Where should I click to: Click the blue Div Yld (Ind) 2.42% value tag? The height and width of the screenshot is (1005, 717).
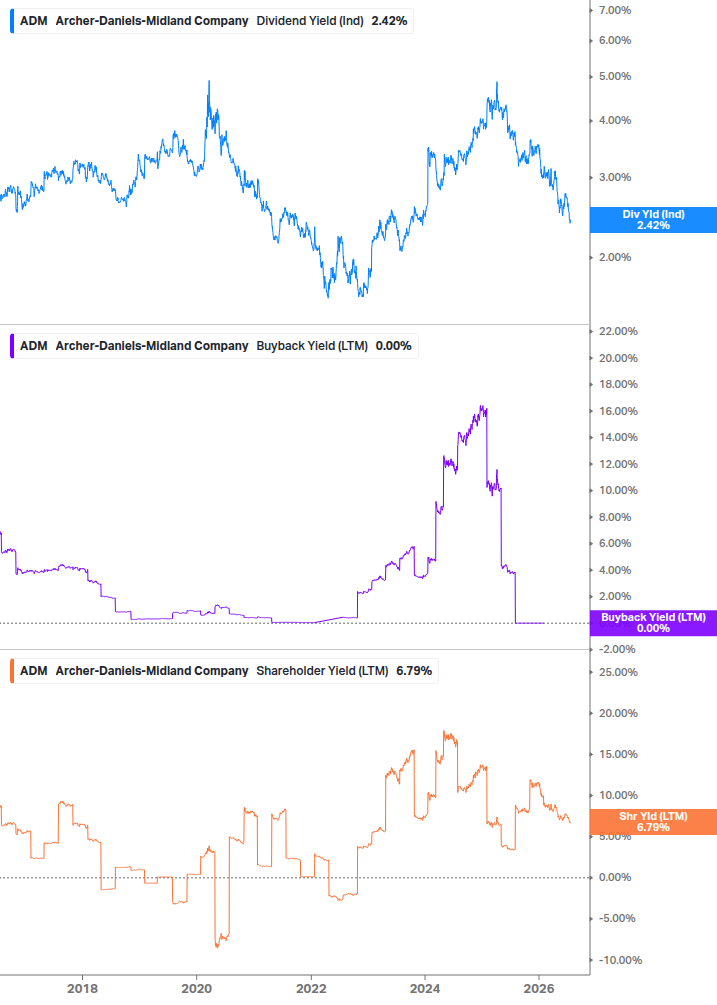tap(653, 220)
